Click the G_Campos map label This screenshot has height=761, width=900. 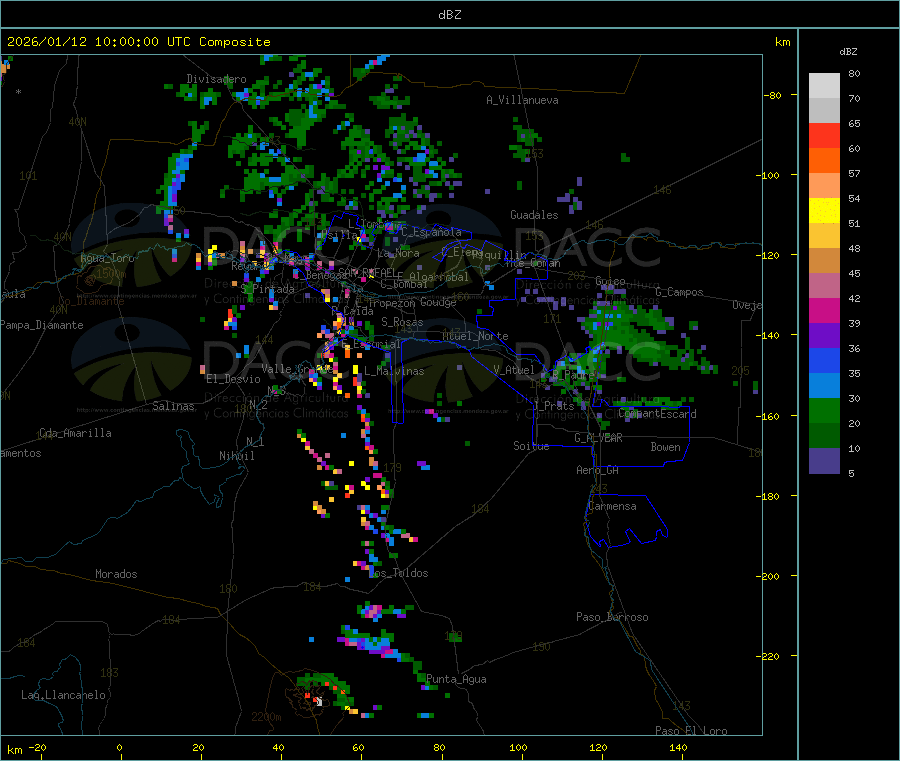pos(680,292)
